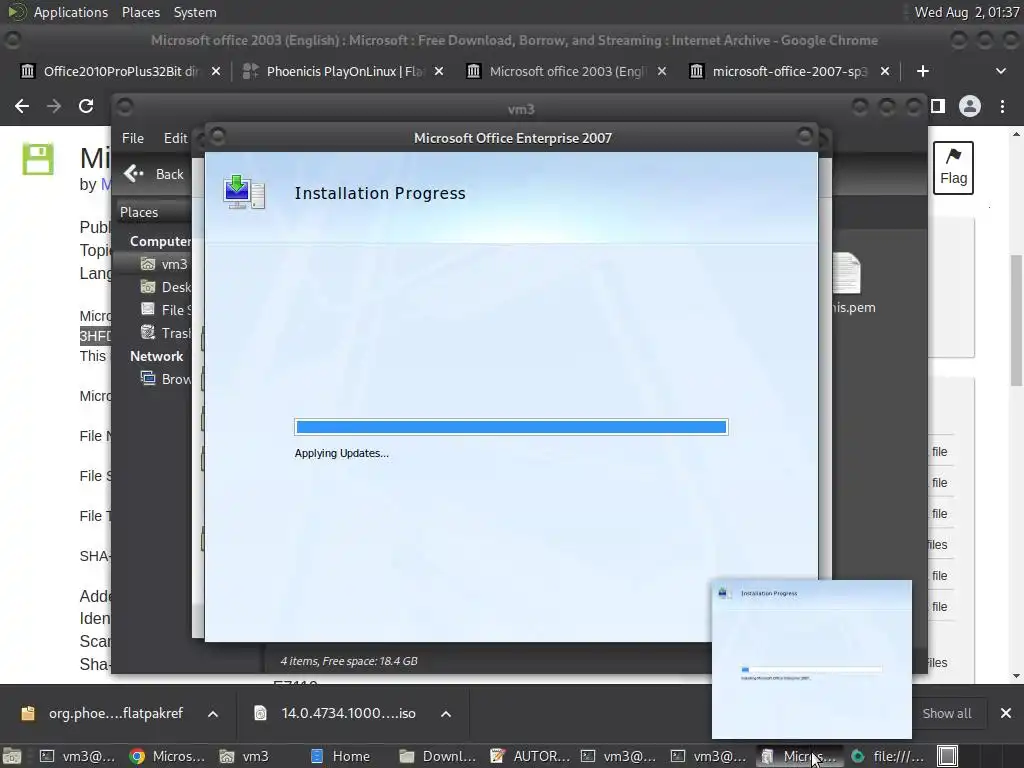
Task: Click the installer icon beside Installation Progress
Action: [244, 192]
